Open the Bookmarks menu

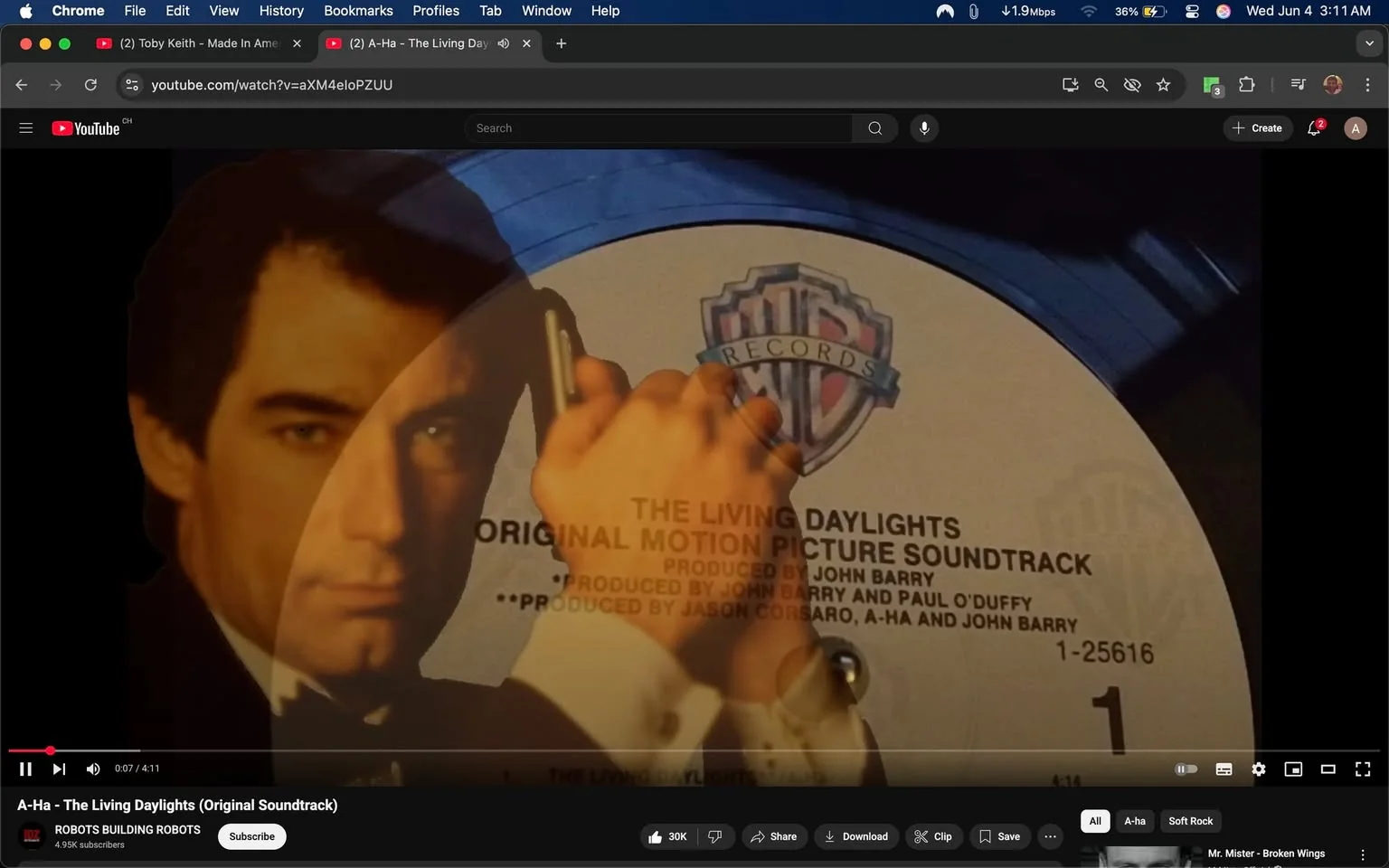pyautogui.click(x=358, y=11)
